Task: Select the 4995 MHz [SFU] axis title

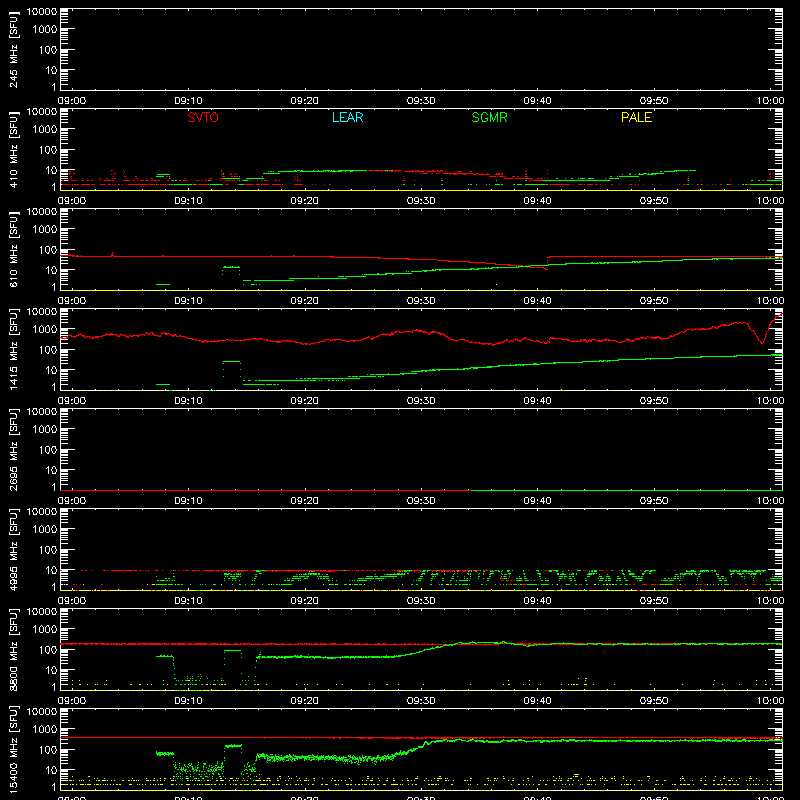Action: click(x=13, y=549)
